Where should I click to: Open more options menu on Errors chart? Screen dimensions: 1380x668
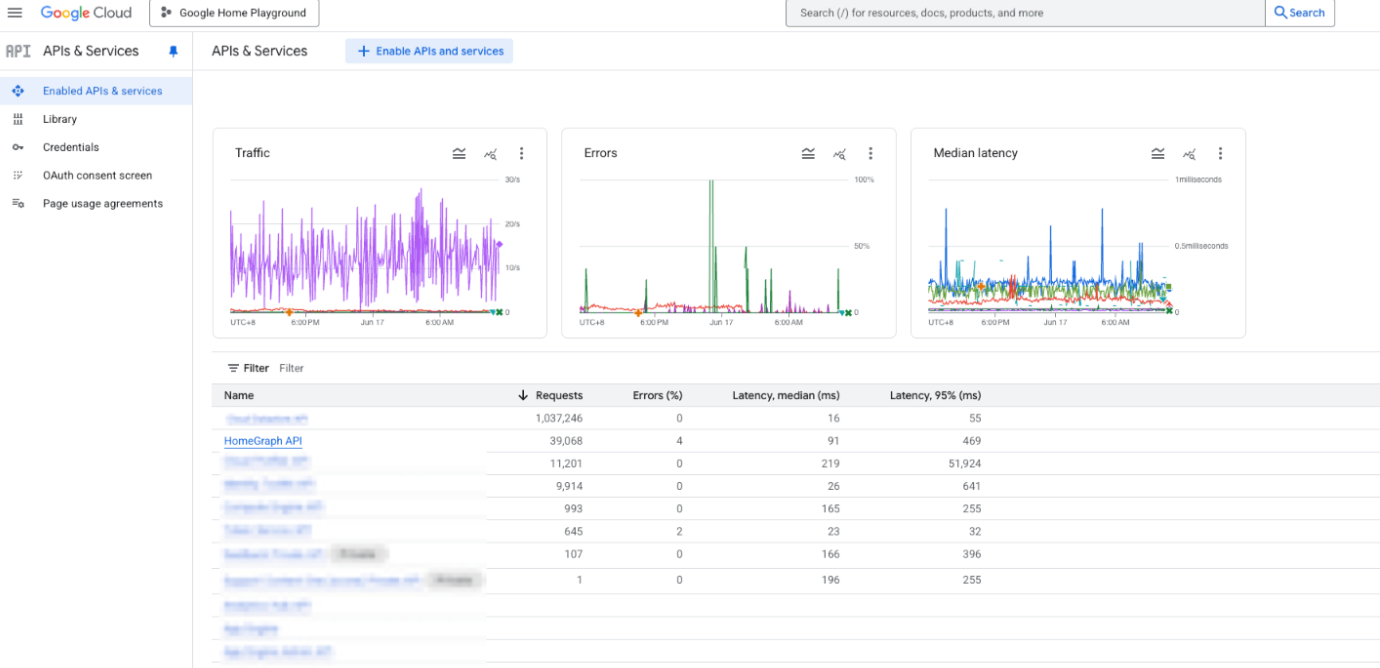click(870, 154)
